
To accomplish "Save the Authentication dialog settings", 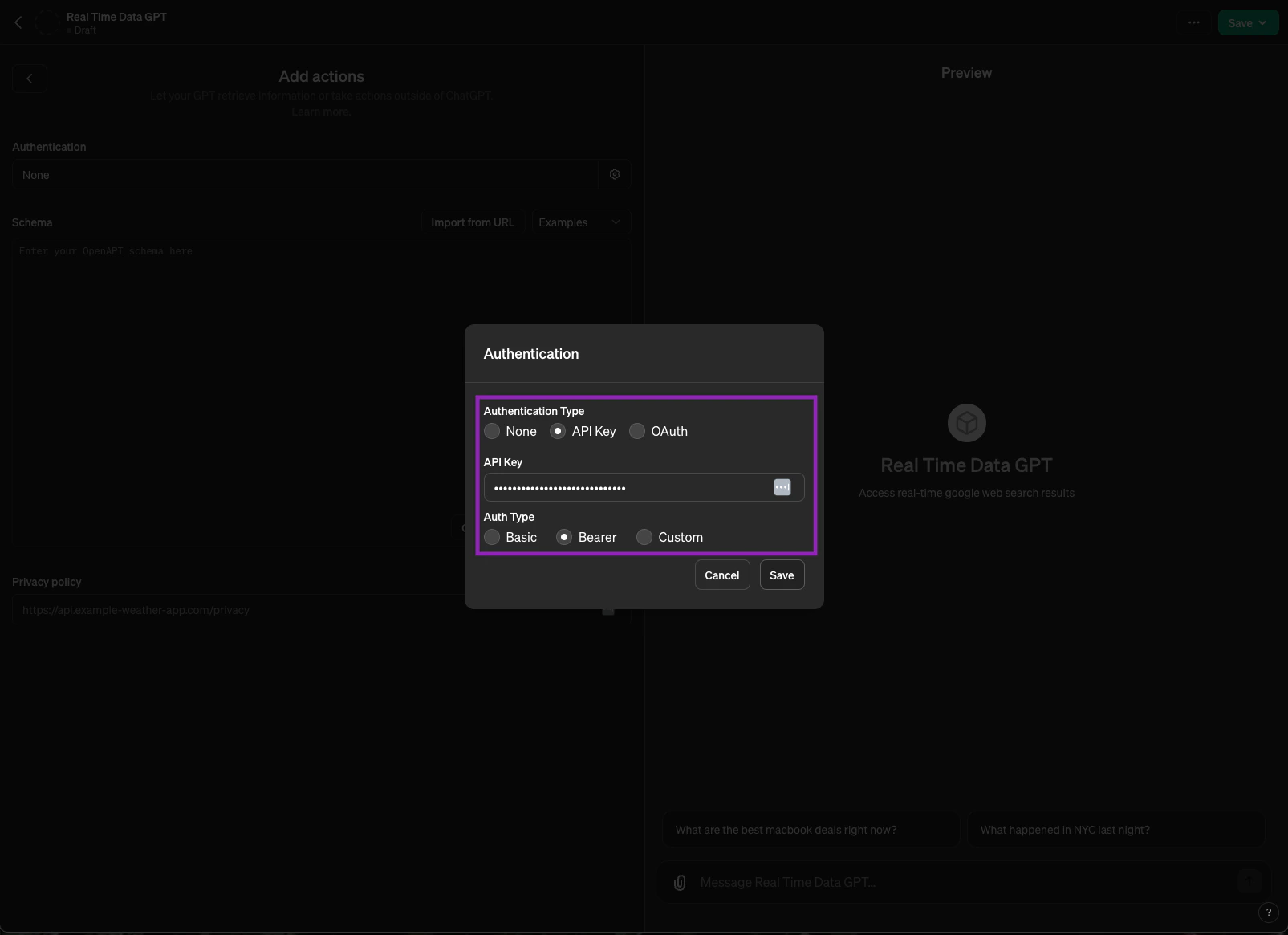I will [x=782, y=575].
